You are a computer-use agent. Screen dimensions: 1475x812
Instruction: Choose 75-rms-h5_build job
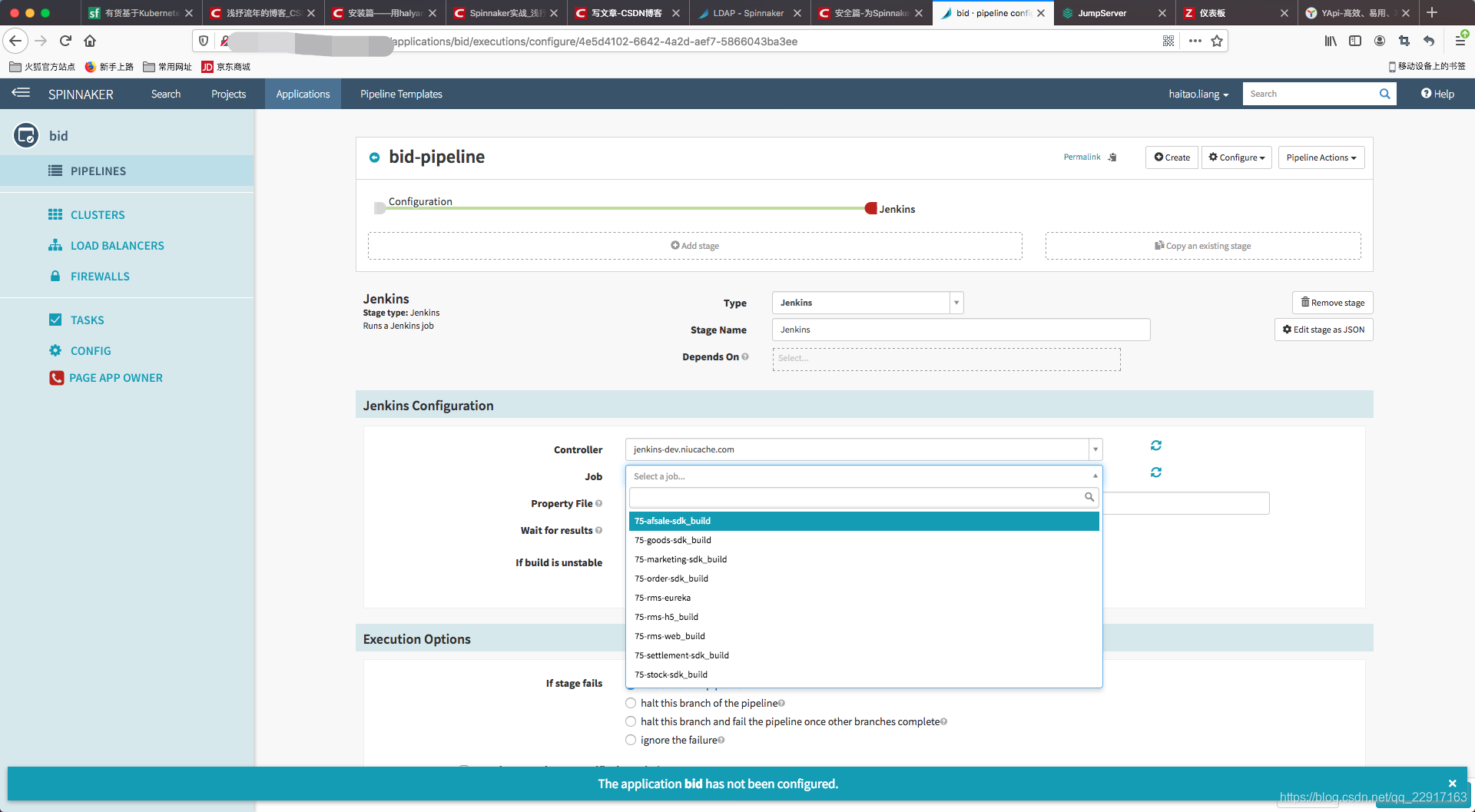tap(864, 617)
